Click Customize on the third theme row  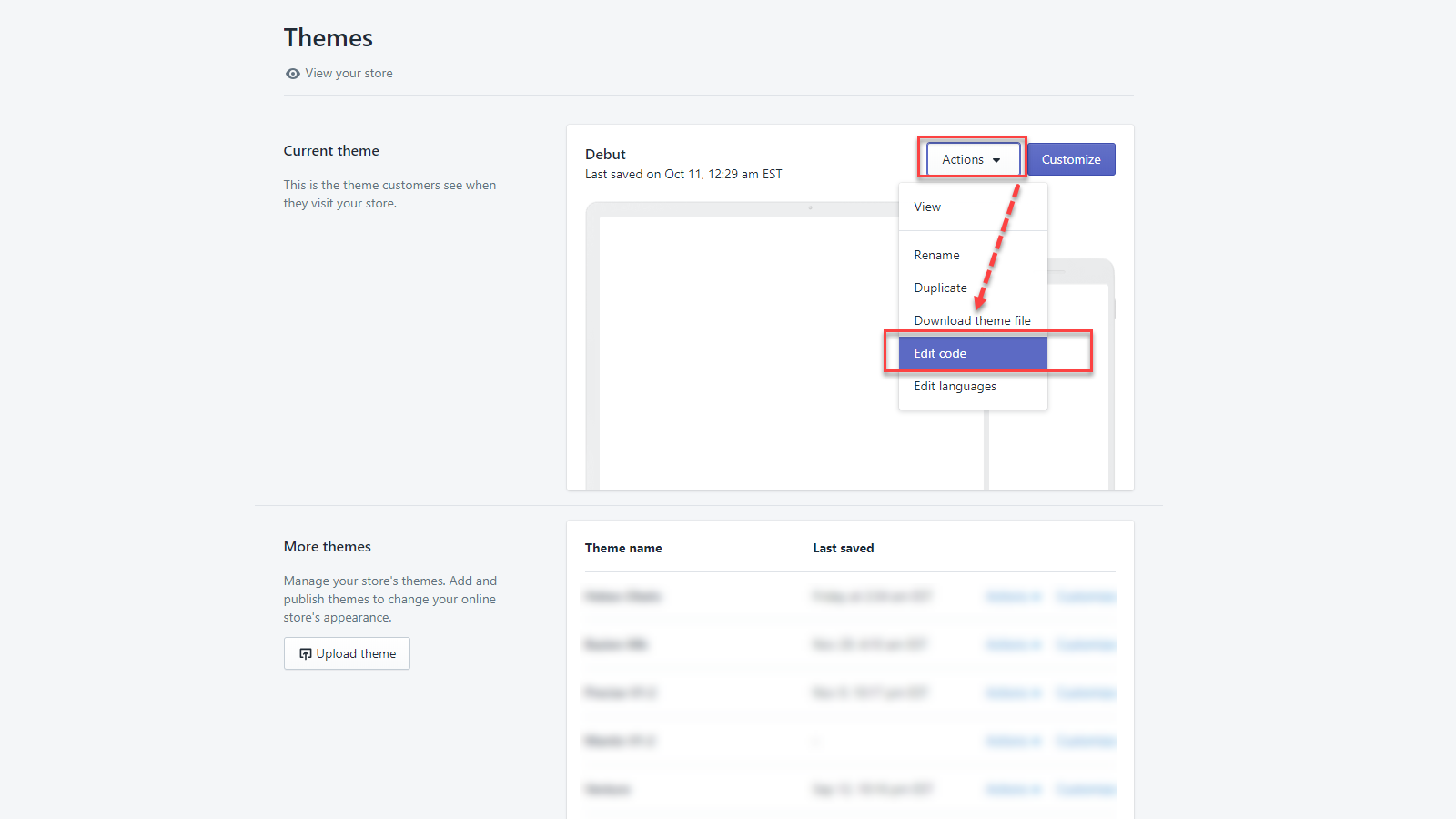click(x=1086, y=693)
